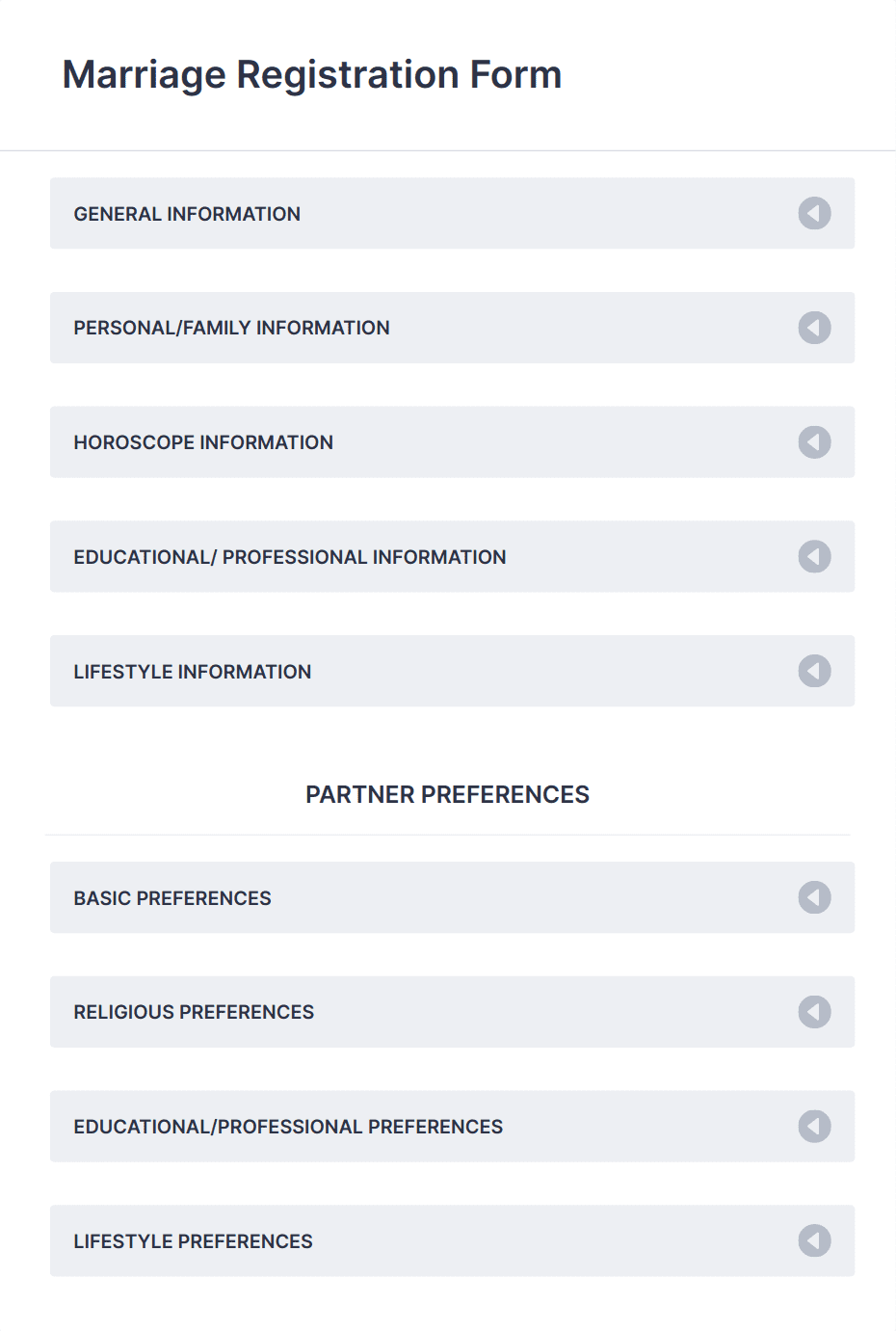Click the arrow icon on RELIGIOUS PREFERENCES

(815, 1012)
